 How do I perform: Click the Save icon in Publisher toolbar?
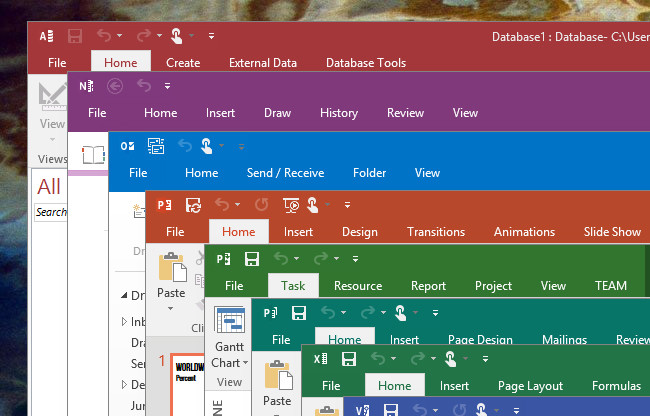pos(299,313)
